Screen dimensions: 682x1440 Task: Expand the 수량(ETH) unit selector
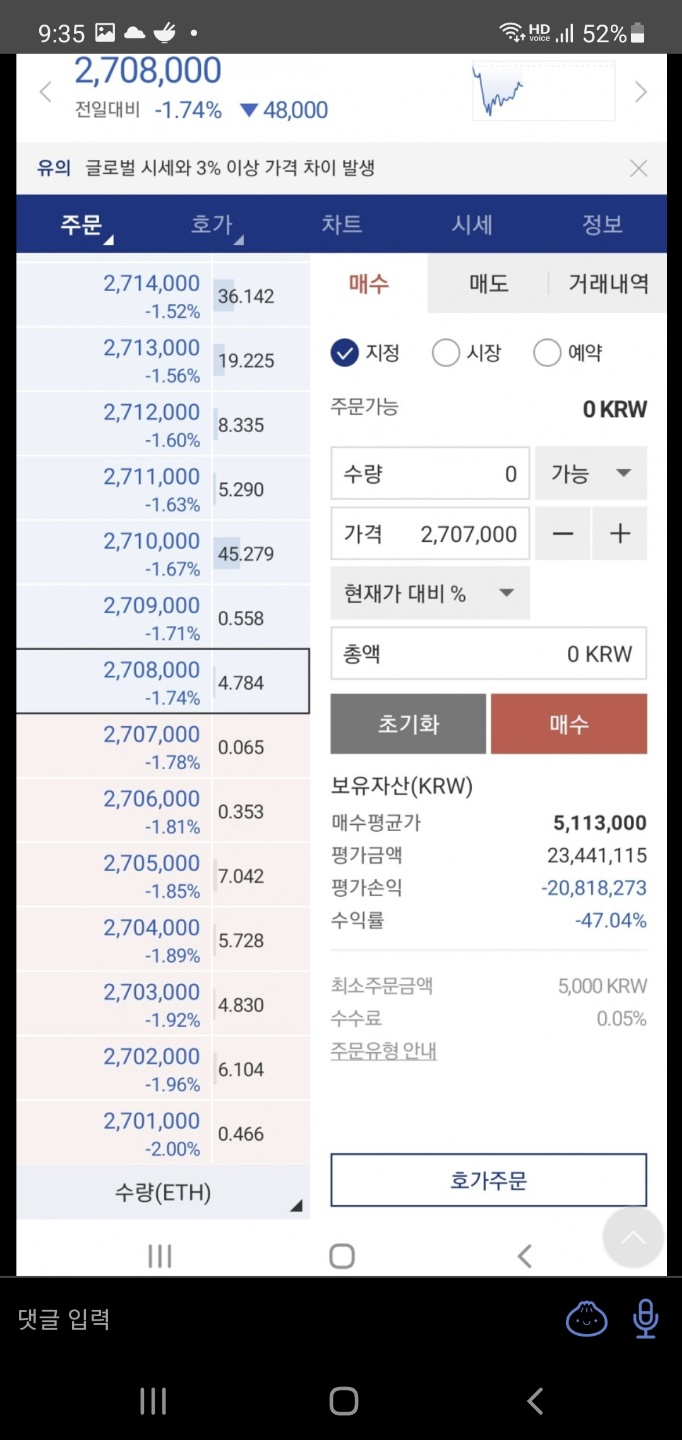[163, 1192]
